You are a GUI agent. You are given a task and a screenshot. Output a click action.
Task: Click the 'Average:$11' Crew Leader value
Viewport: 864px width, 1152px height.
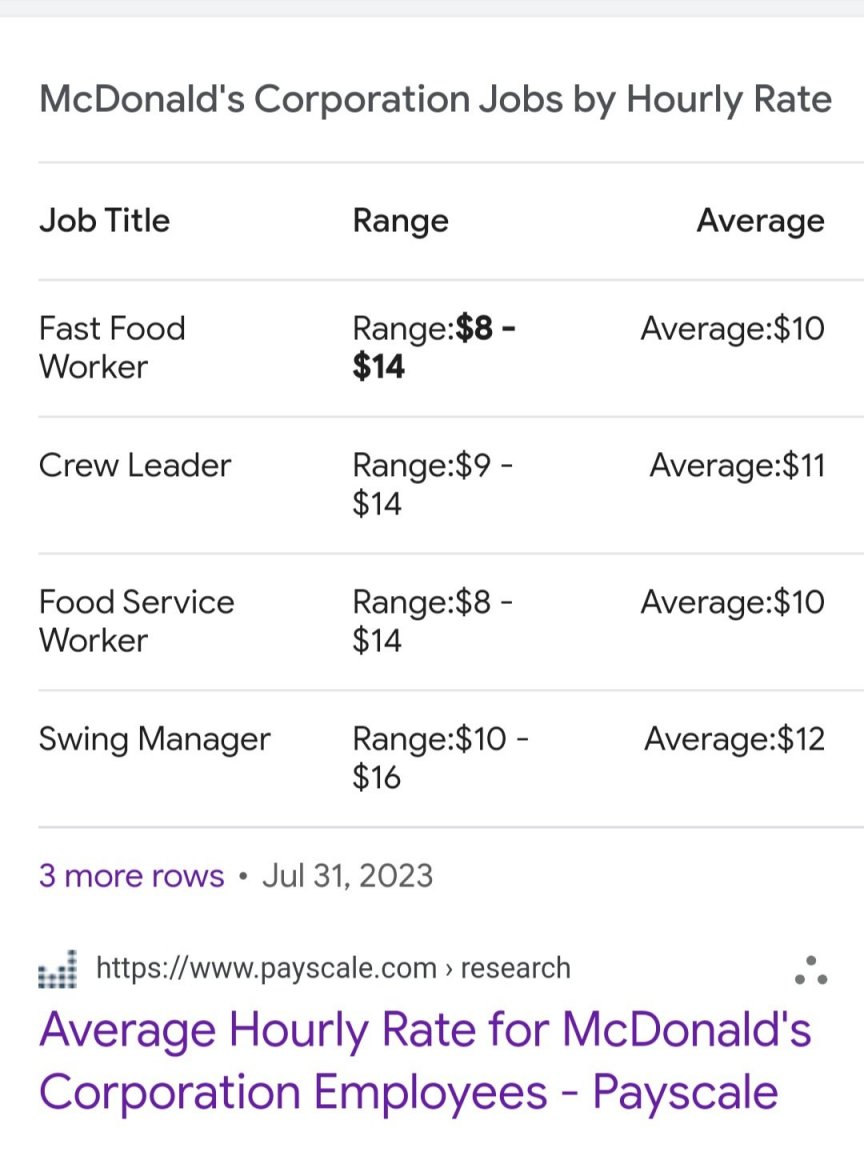point(737,466)
